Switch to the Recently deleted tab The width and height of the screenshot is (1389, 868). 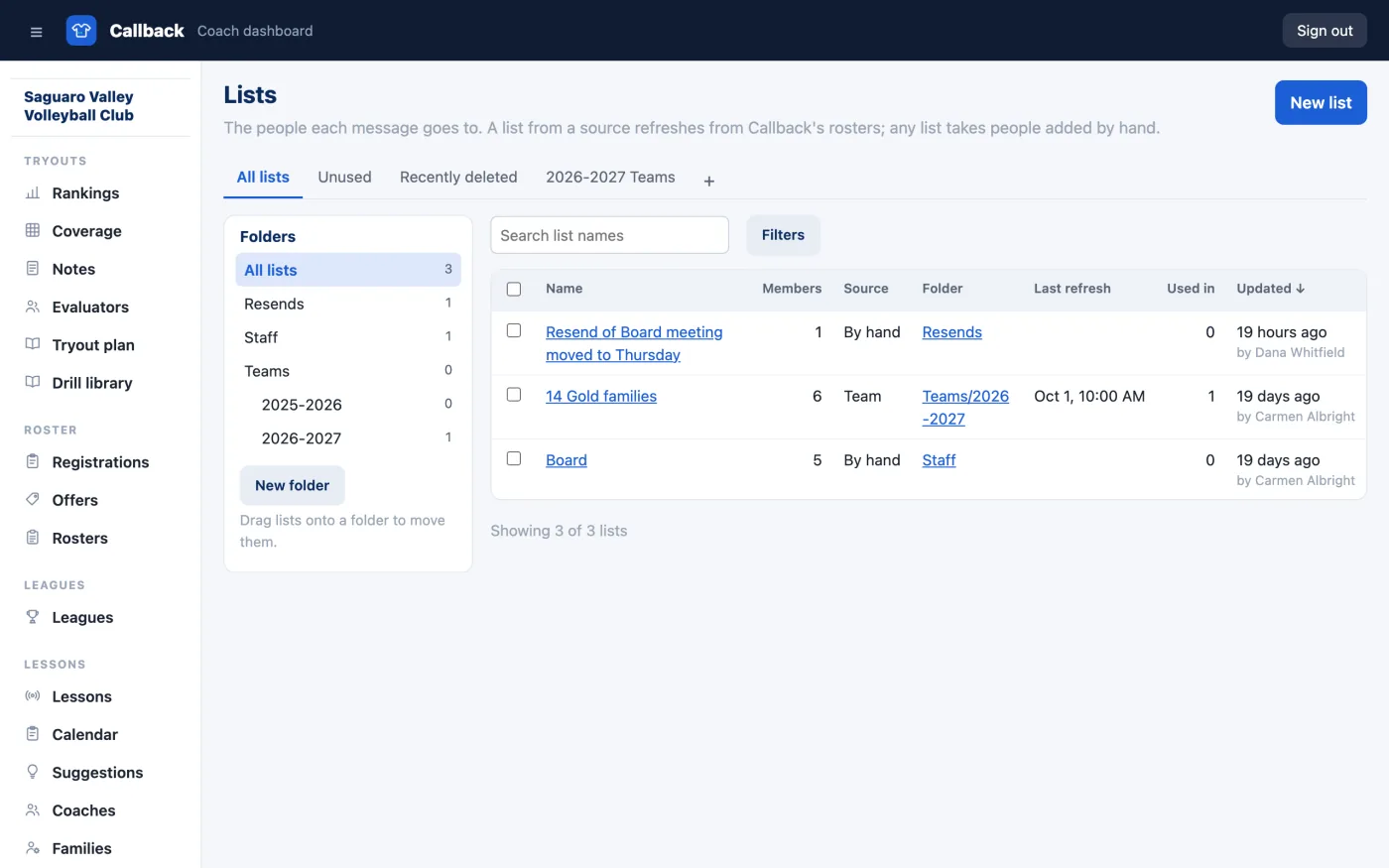click(x=458, y=178)
